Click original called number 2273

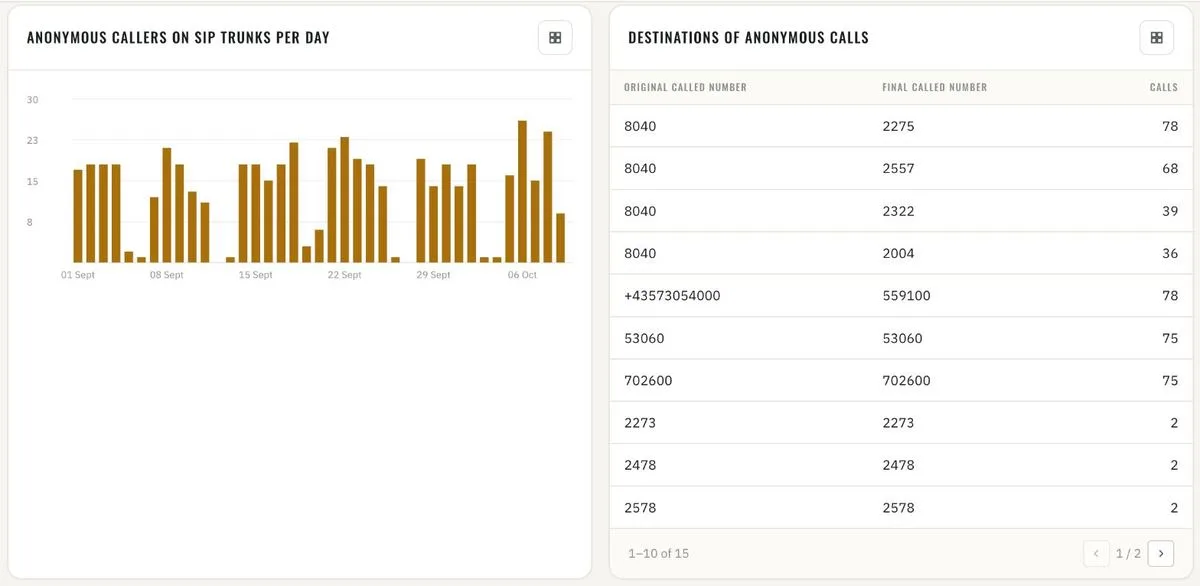(640, 423)
